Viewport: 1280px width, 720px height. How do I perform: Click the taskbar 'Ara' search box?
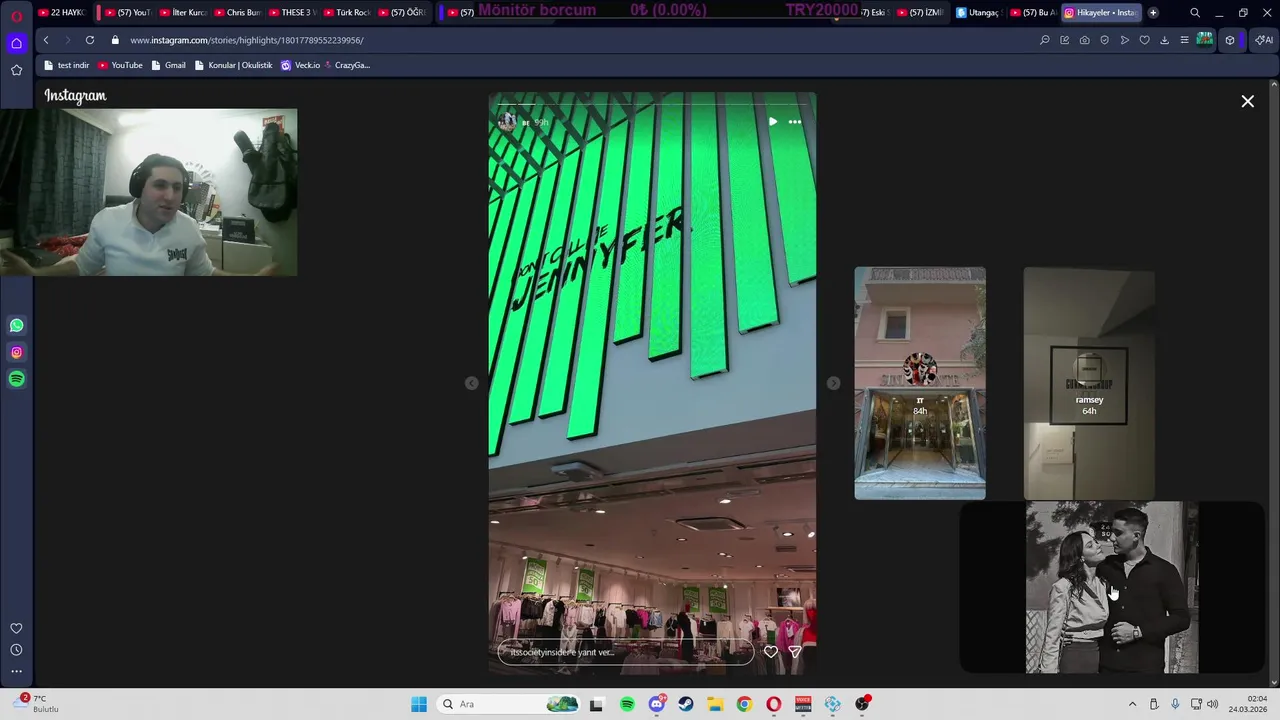pyautogui.click(x=510, y=704)
